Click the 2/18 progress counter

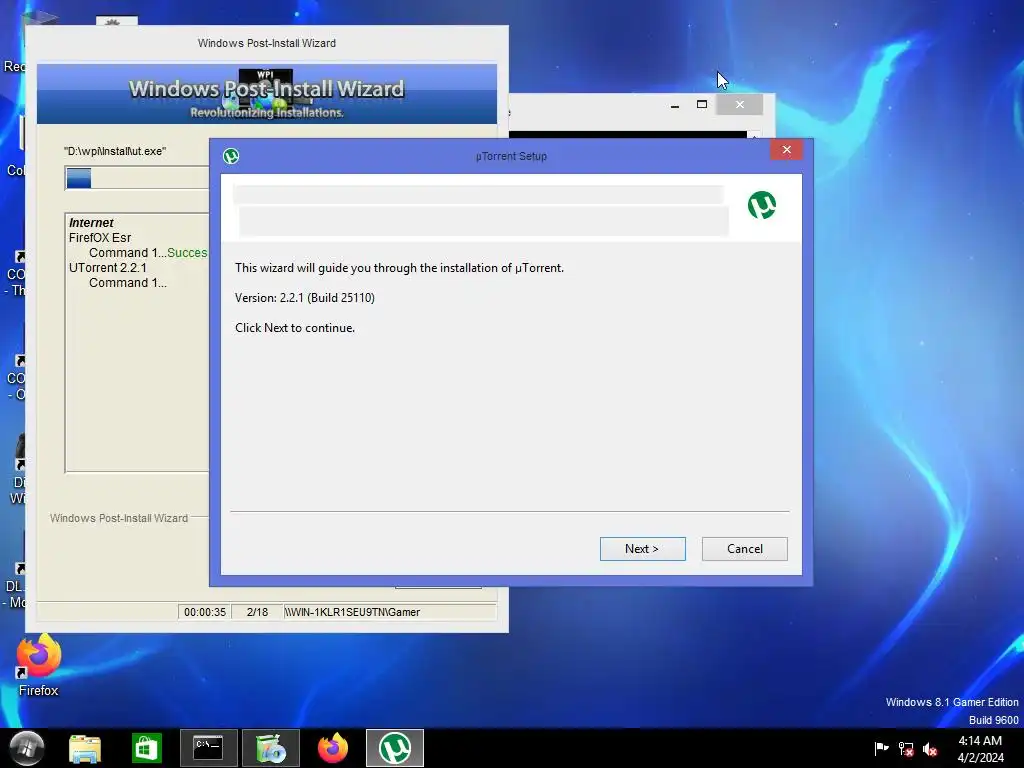coord(257,612)
